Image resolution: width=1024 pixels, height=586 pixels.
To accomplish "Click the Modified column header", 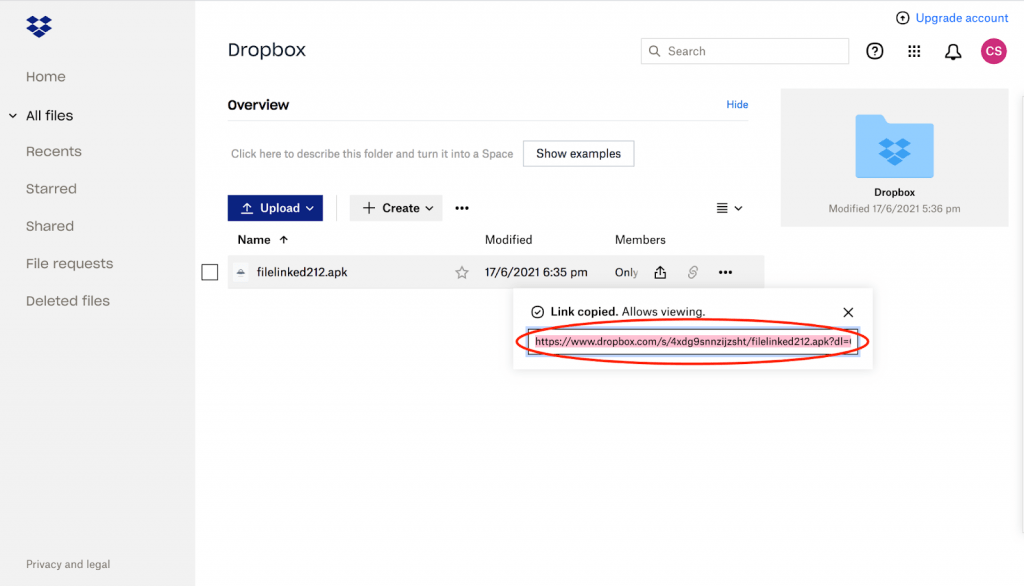I will coord(508,240).
